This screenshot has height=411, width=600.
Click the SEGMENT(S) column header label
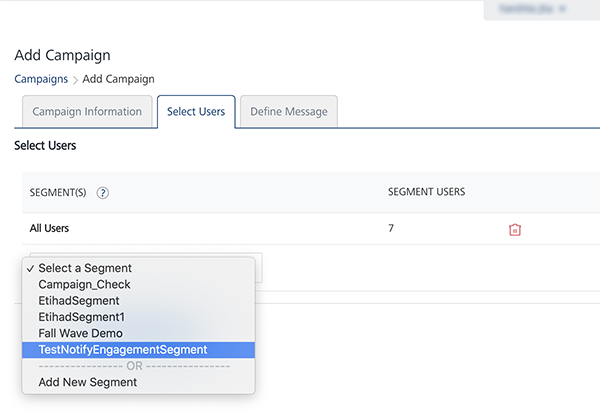point(59,193)
